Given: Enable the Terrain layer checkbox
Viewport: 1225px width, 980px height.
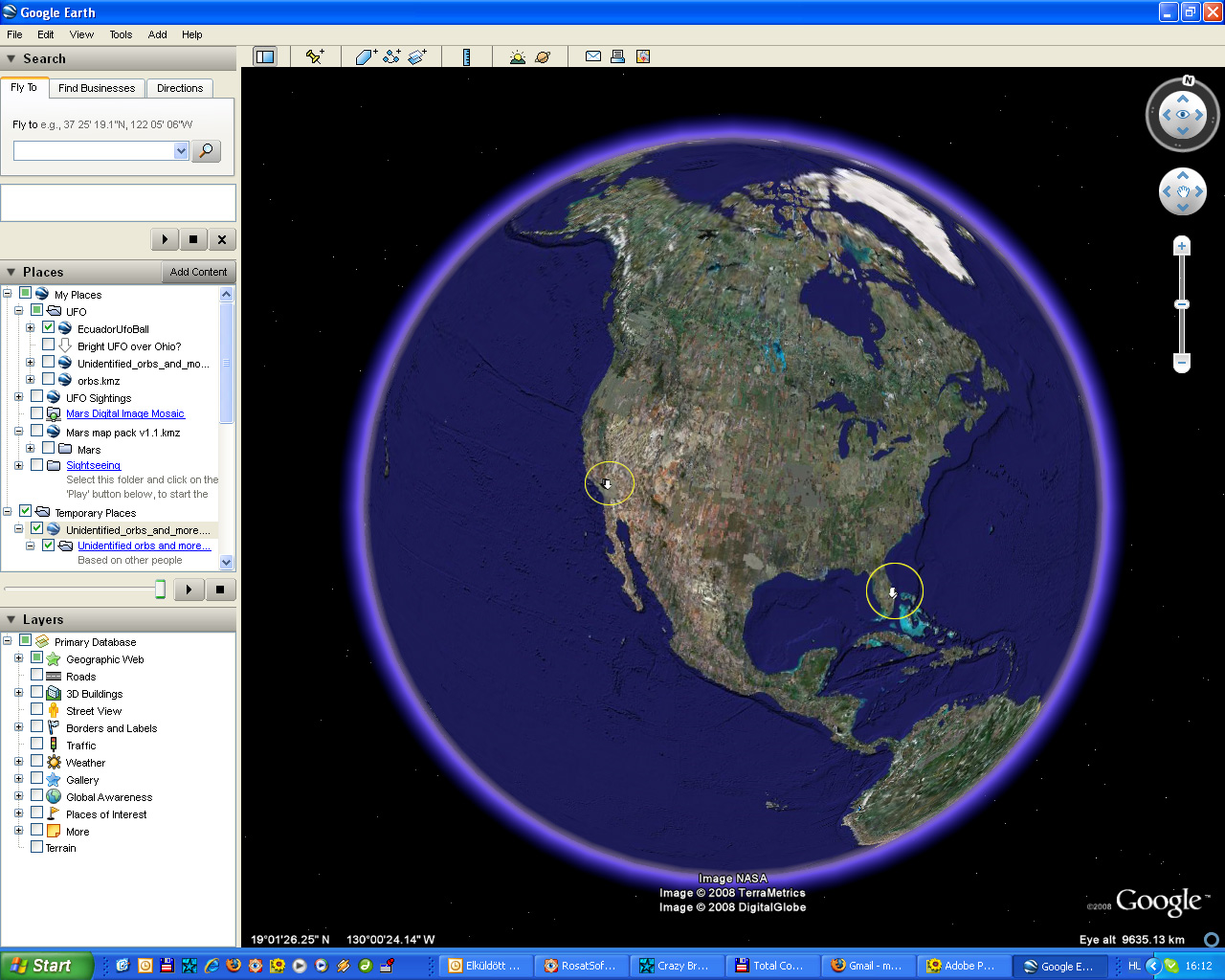Looking at the screenshot, I should 36,847.
